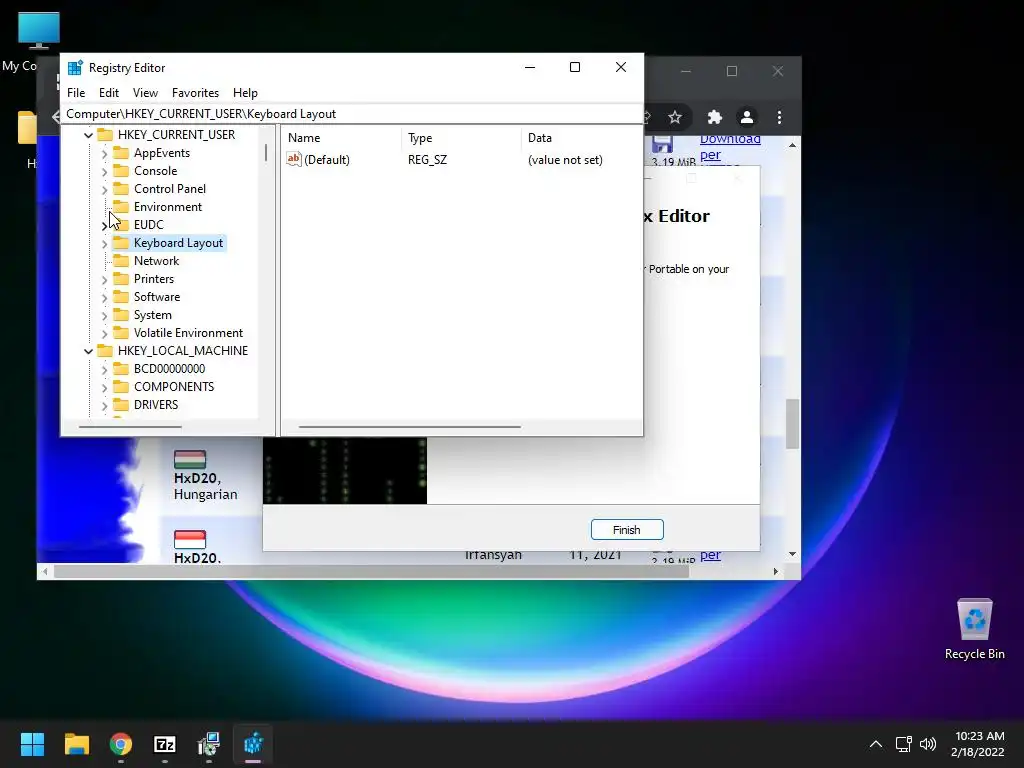1024x768 pixels.
Task: Select the Keyboard Layout key
Action: (178, 243)
